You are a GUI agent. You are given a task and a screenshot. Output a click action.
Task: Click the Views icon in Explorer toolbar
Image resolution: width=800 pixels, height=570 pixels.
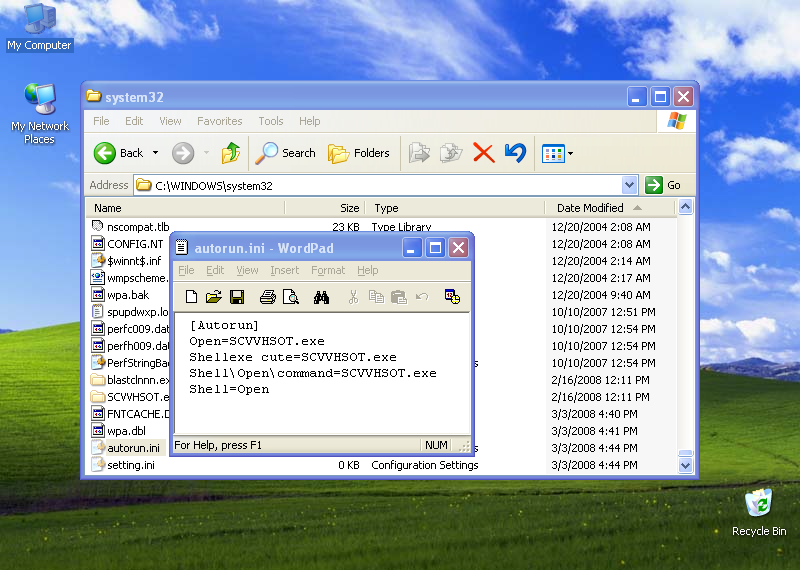pos(553,153)
